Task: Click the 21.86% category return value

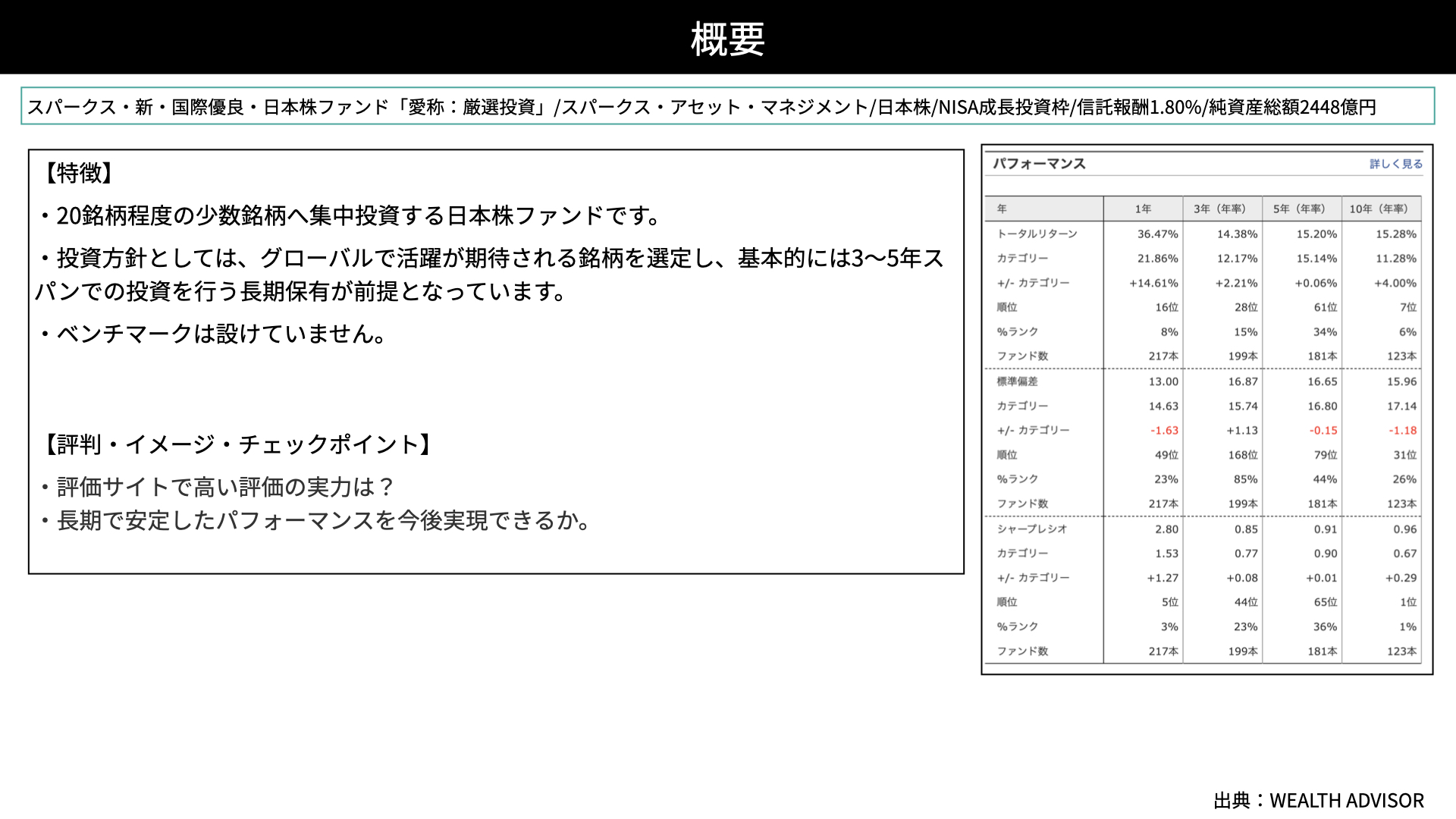Action: (1157, 258)
